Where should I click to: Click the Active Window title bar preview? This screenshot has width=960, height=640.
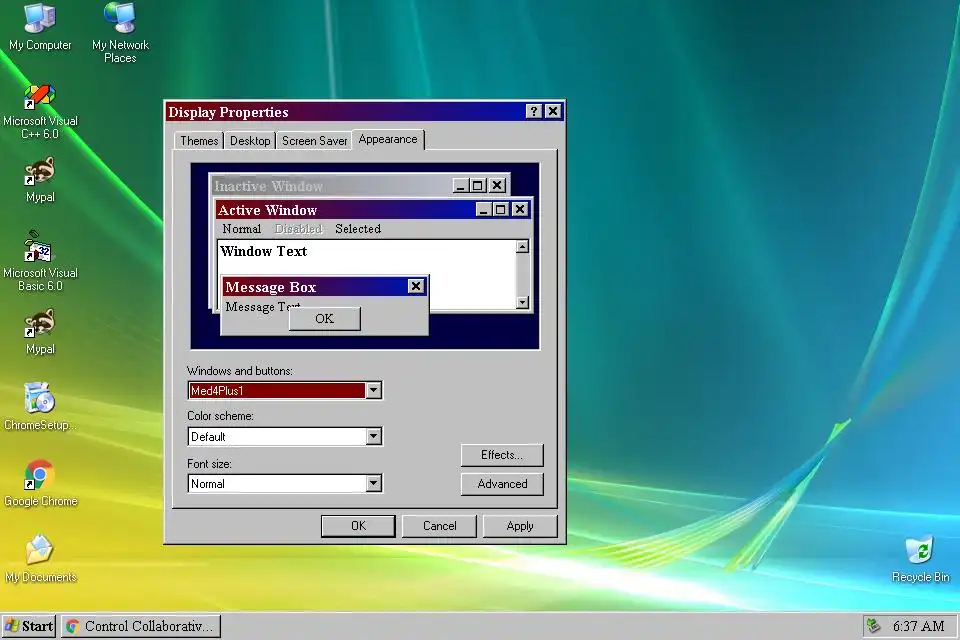point(372,210)
